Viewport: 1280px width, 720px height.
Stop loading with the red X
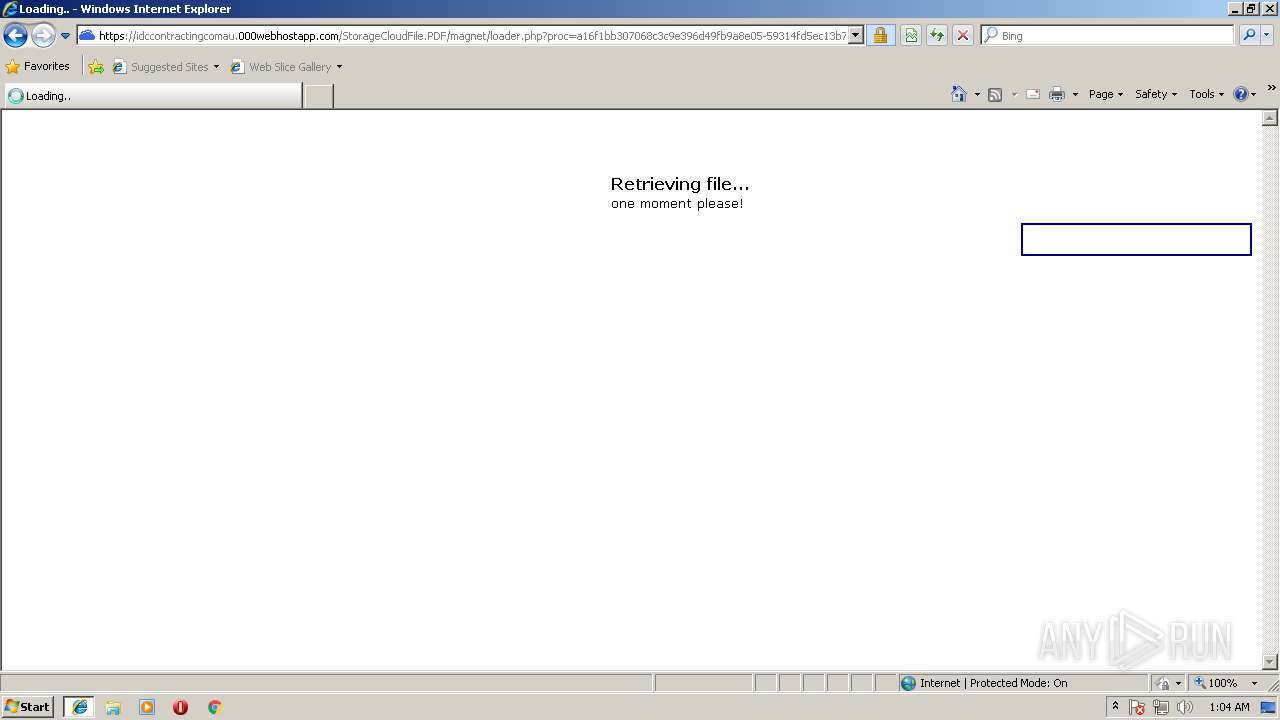963,36
